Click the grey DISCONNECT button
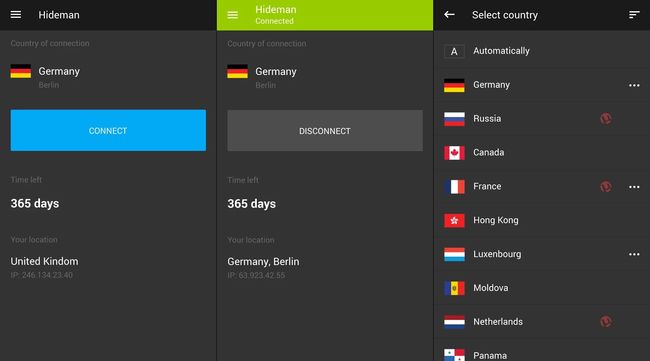The width and height of the screenshot is (650, 361). [x=325, y=131]
